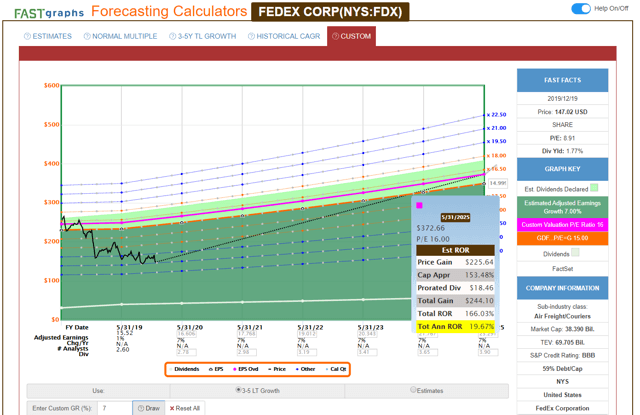The image size is (640, 415).
Task: Click the x 19.50 multiple label
Action: coord(496,141)
